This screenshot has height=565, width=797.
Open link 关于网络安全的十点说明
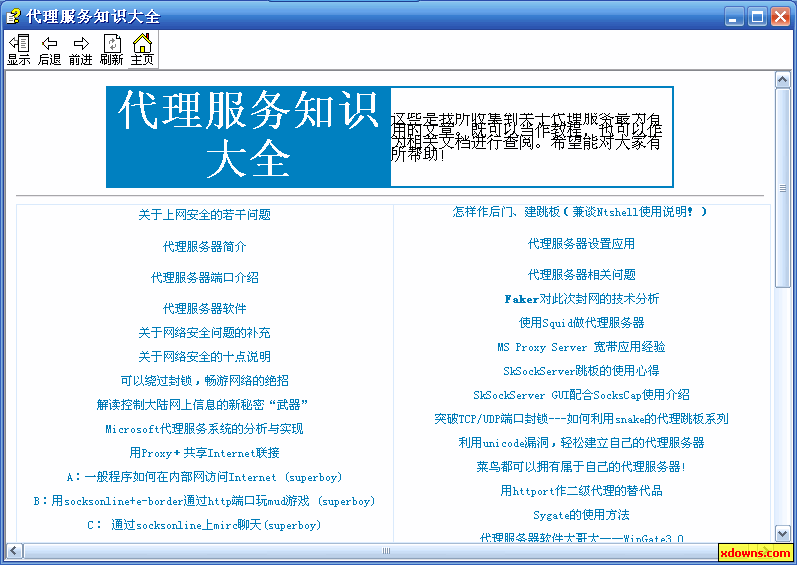point(204,357)
